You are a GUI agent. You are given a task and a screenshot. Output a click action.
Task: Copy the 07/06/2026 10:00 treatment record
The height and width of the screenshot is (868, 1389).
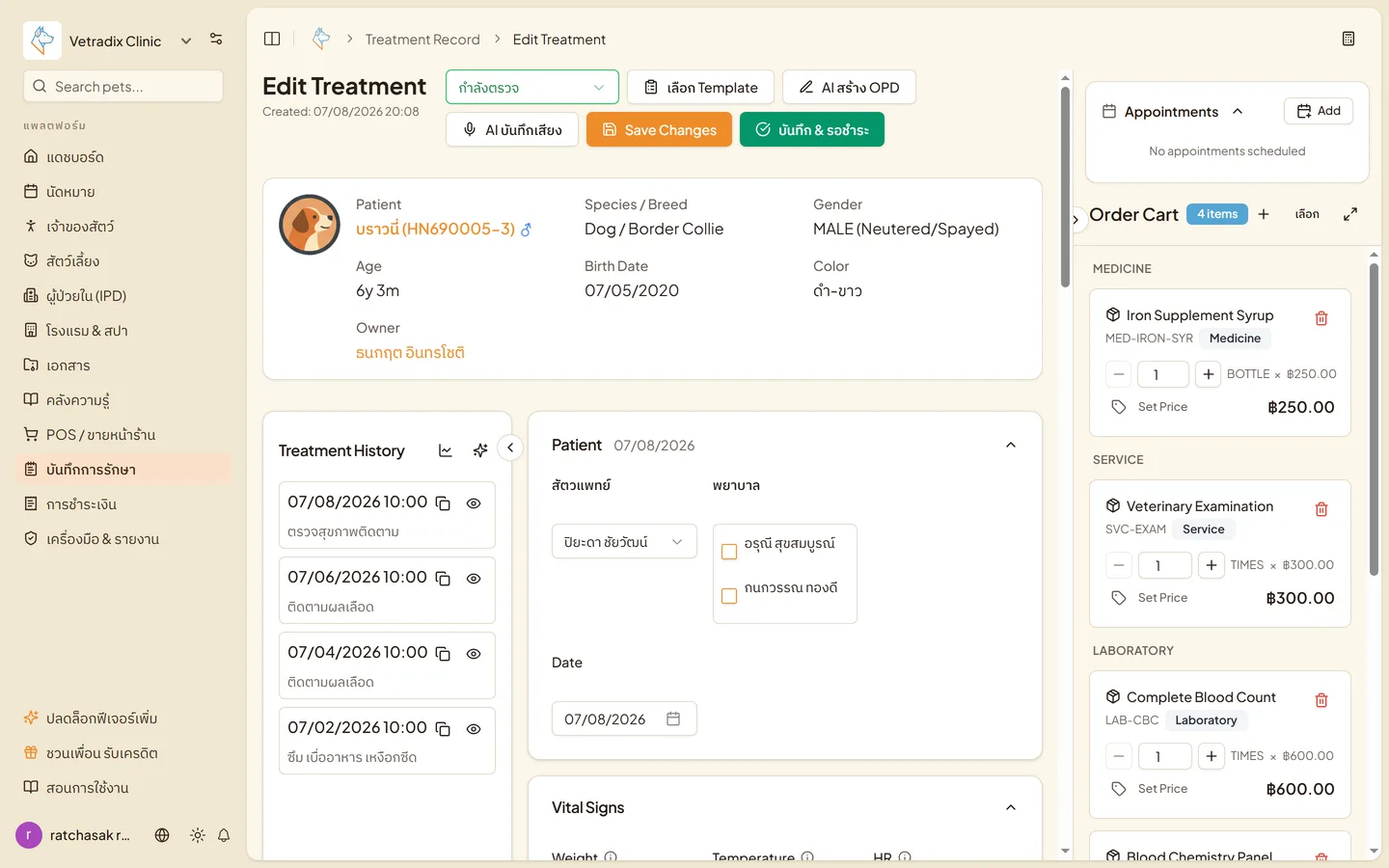click(443, 579)
